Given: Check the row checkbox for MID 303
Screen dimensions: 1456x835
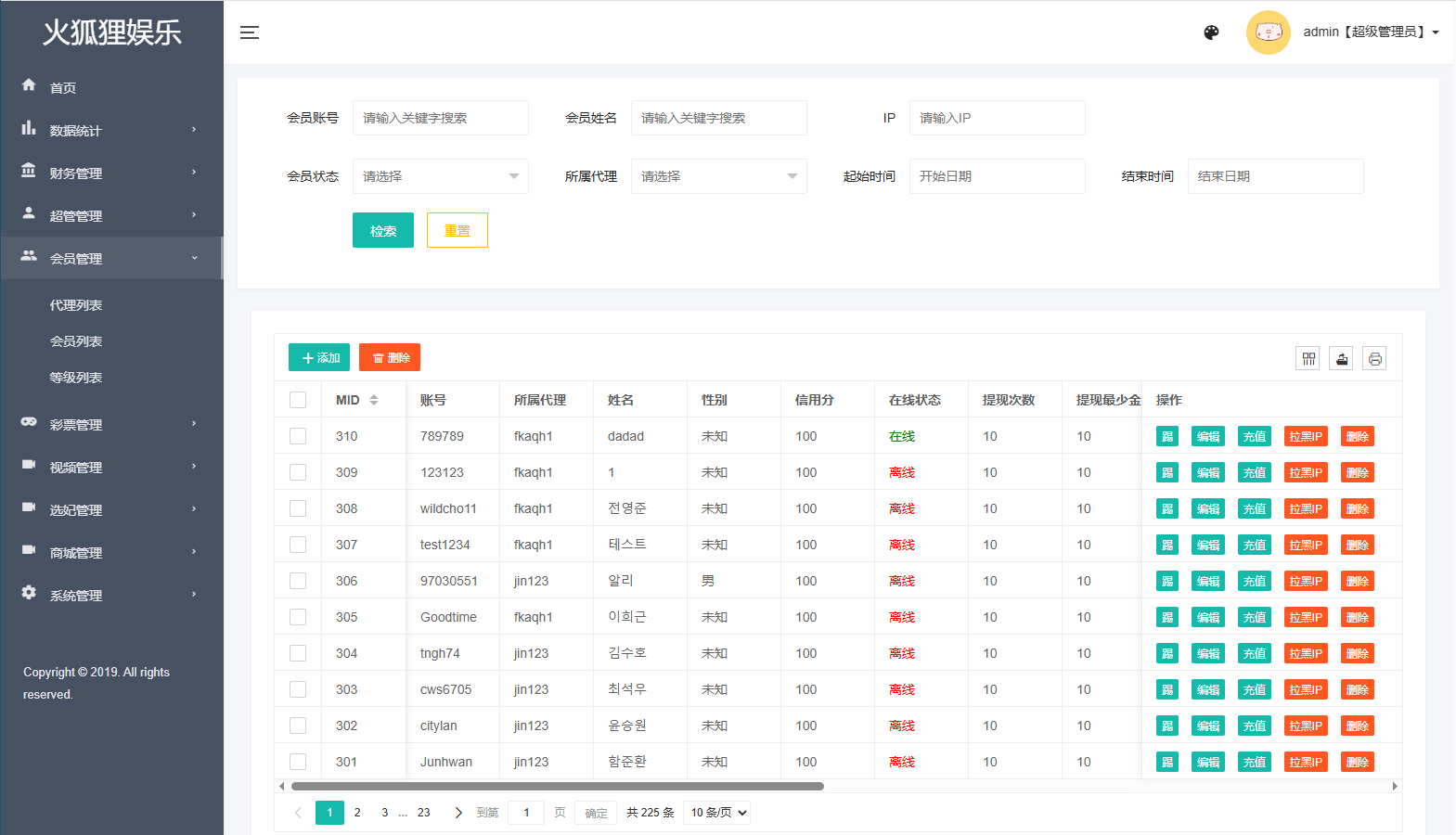Looking at the screenshot, I should [x=298, y=689].
